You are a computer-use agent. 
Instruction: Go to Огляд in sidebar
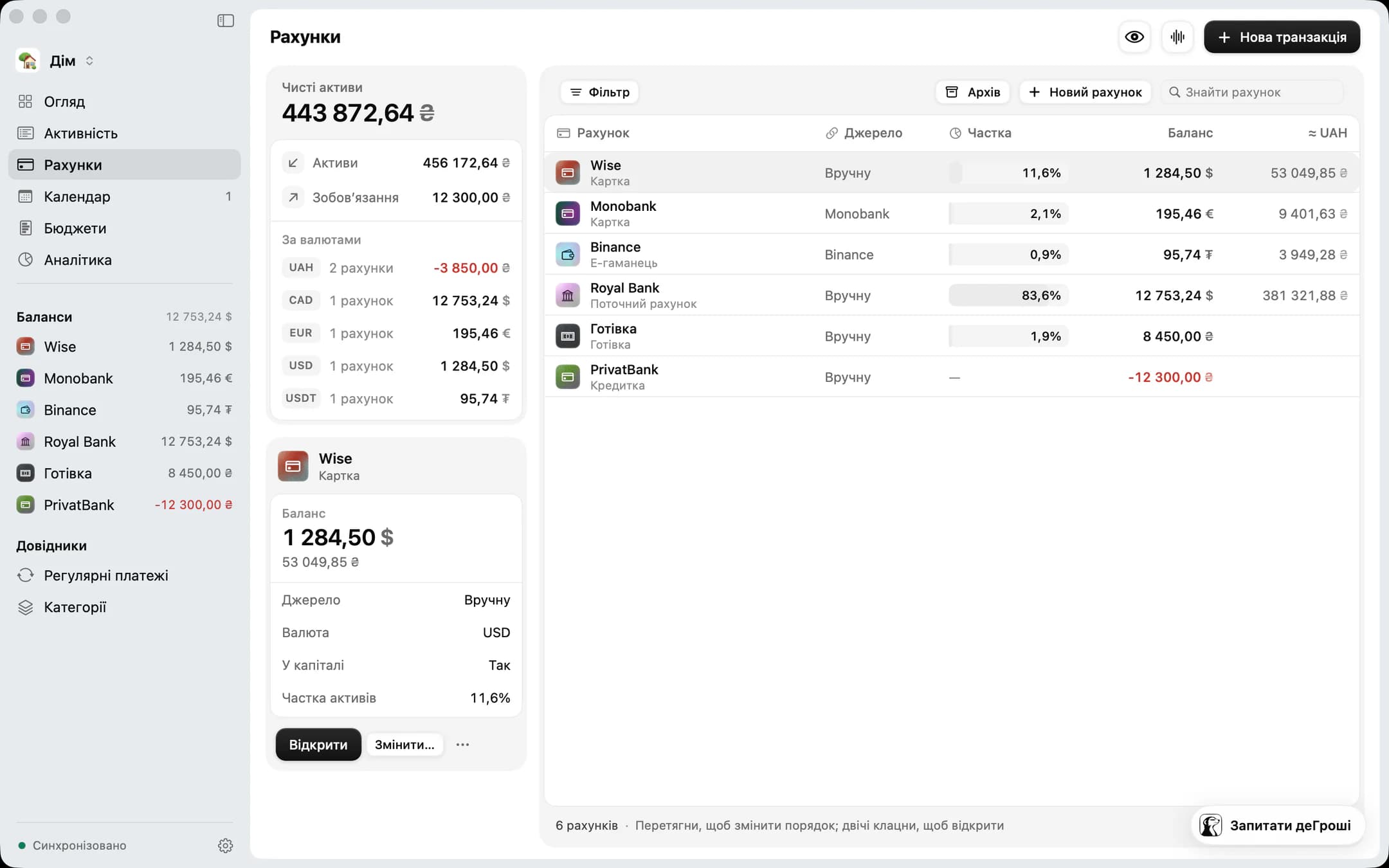124,102
